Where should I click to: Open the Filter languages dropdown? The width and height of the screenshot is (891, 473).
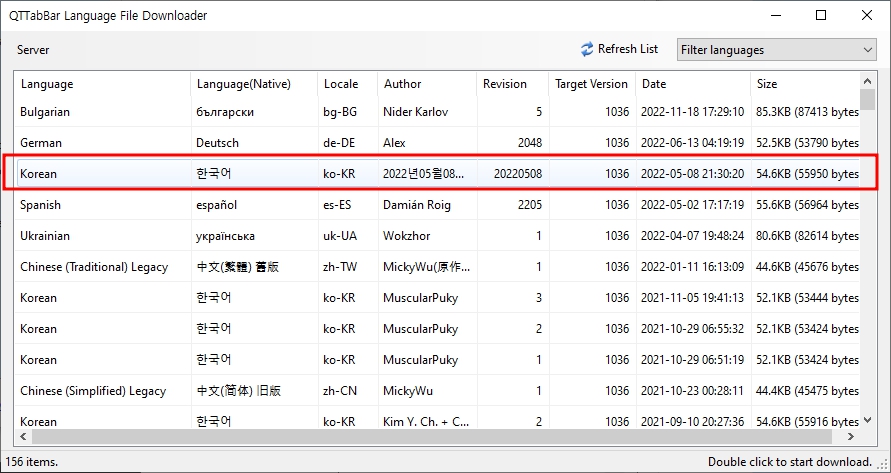776,49
